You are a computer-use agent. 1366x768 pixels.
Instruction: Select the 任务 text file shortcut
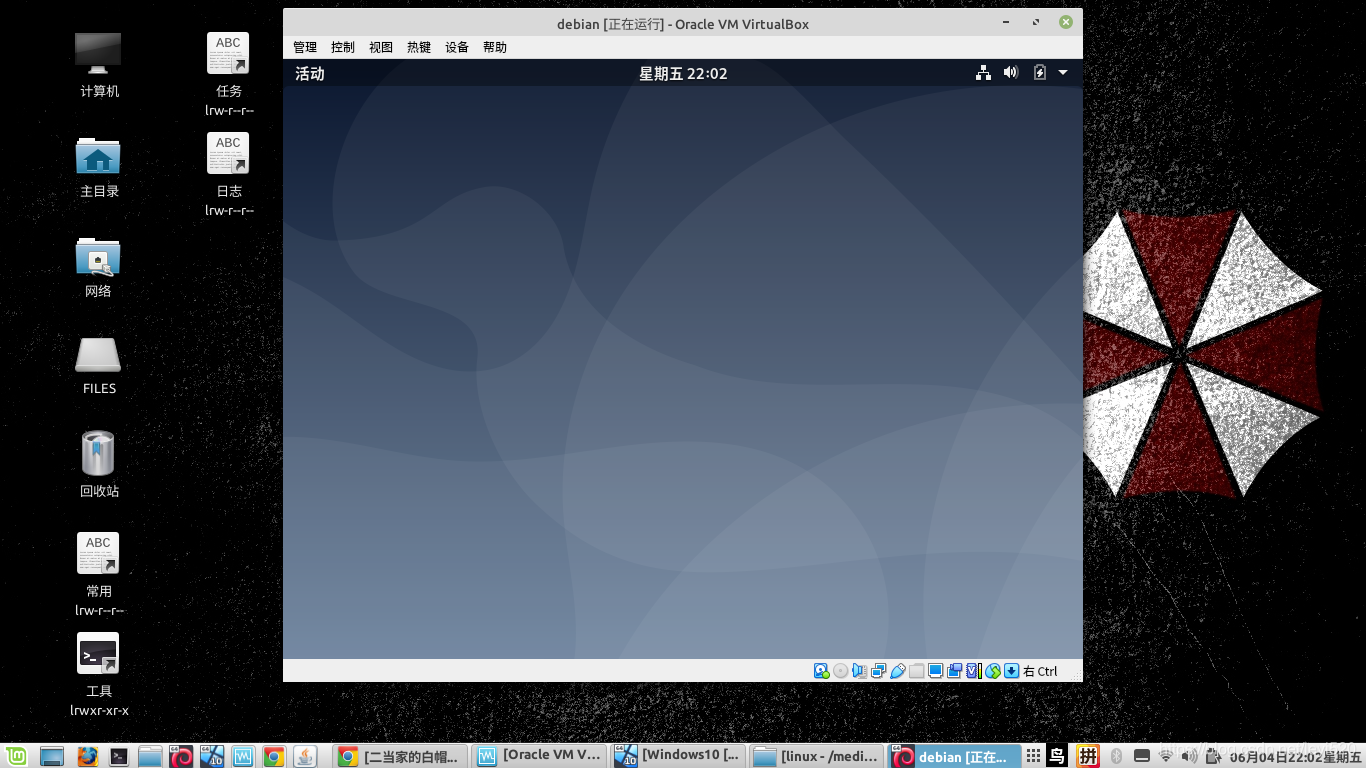click(228, 53)
